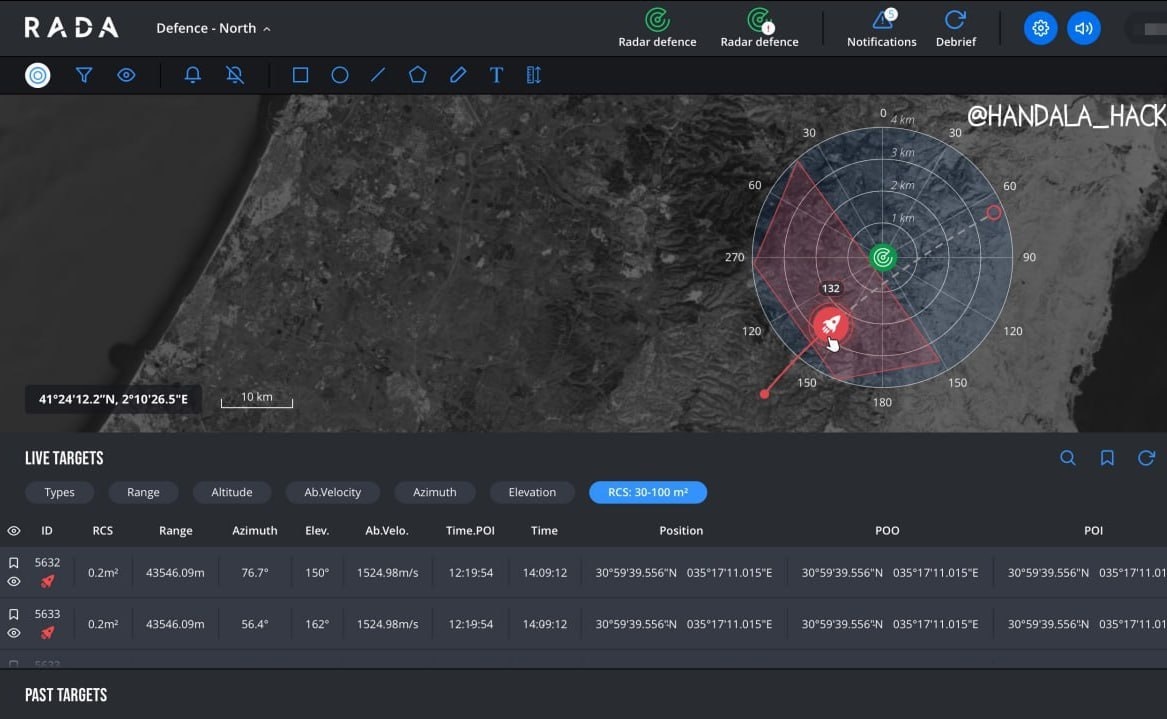Click the muted bell alerts icon
Viewport: 1167px width, 719px height.
[x=235, y=75]
